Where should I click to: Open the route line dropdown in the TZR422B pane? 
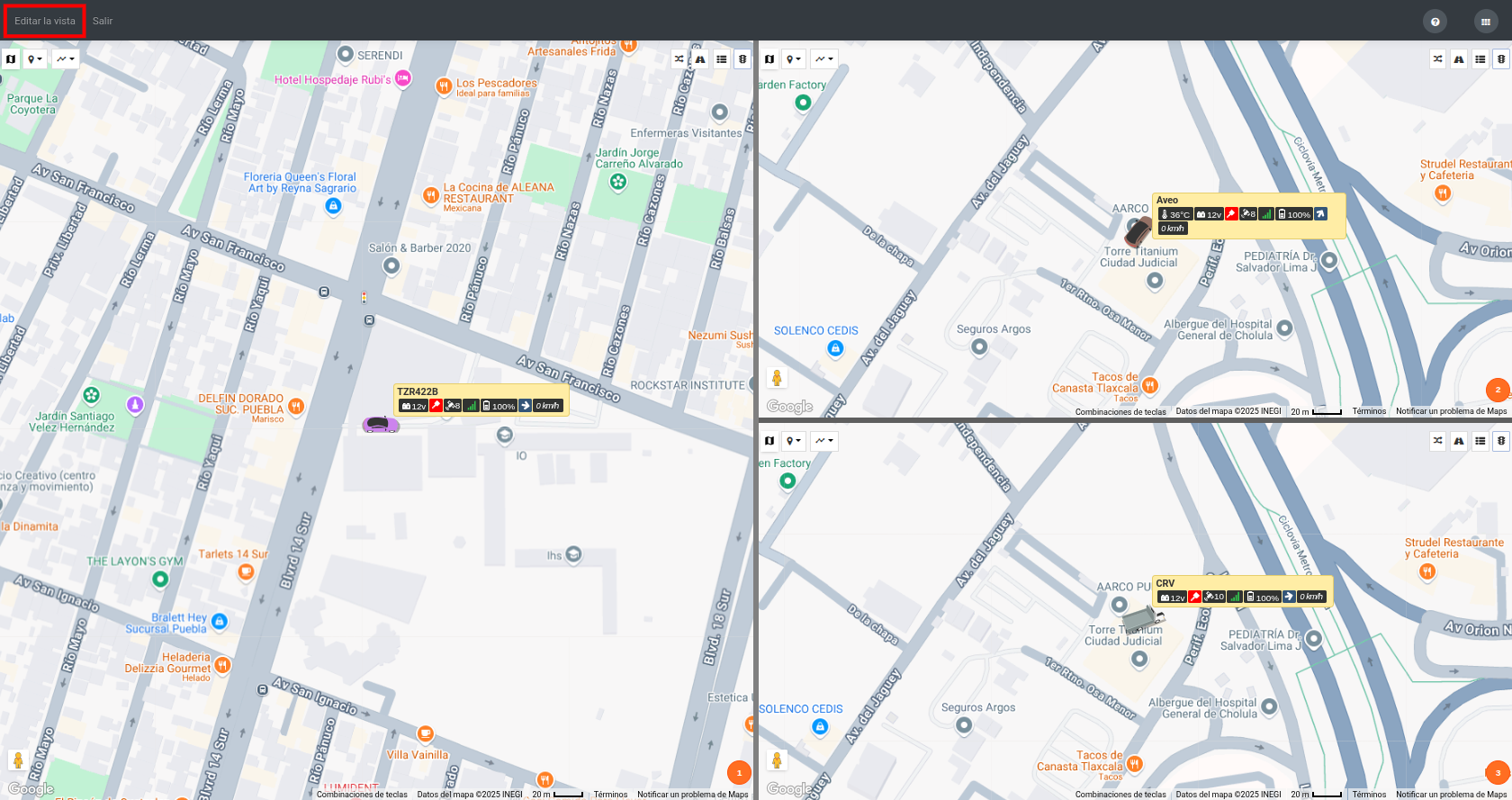[x=66, y=59]
